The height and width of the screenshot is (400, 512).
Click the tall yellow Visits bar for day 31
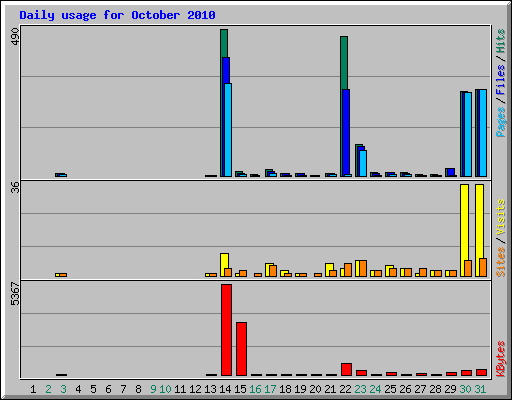coord(479,221)
